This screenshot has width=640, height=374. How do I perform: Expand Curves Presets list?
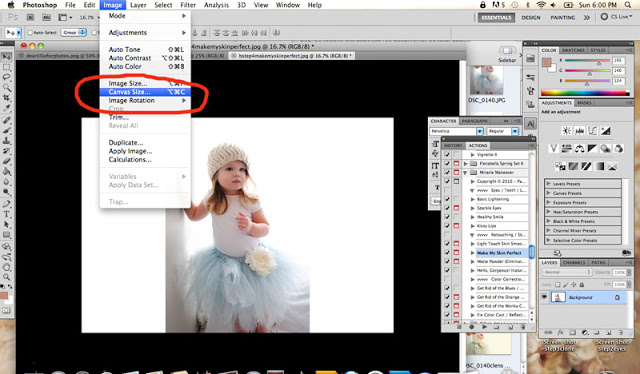coord(549,193)
